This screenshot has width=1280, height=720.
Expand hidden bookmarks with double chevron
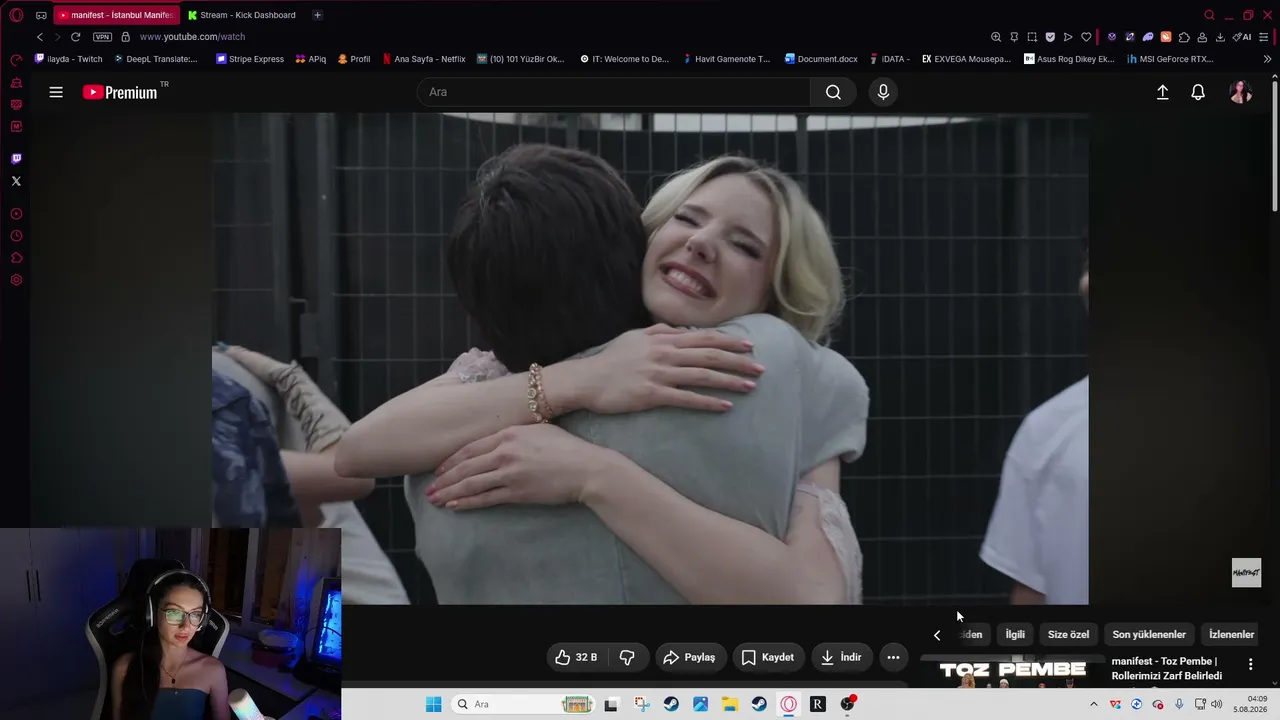pyautogui.click(x=1267, y=59)
